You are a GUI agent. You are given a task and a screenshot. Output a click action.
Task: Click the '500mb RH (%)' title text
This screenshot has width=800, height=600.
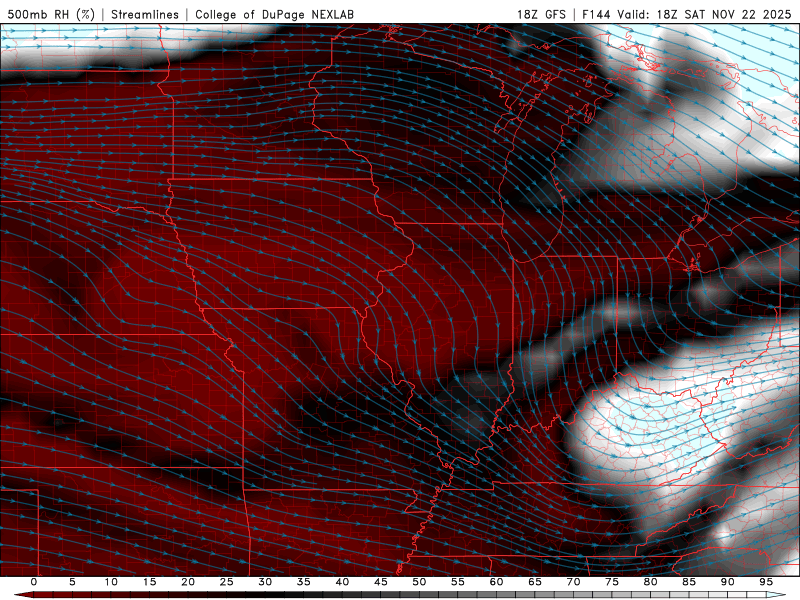click(x=51, y=14)
